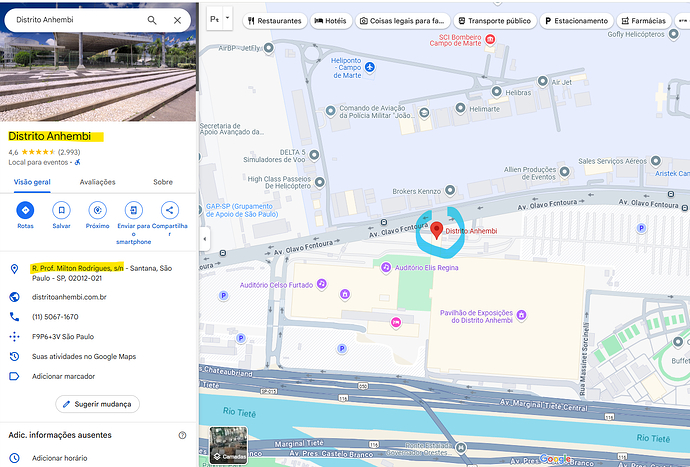
Task: Open the Sobre tab
Action: pyautogui.click(x=162, y=182)
